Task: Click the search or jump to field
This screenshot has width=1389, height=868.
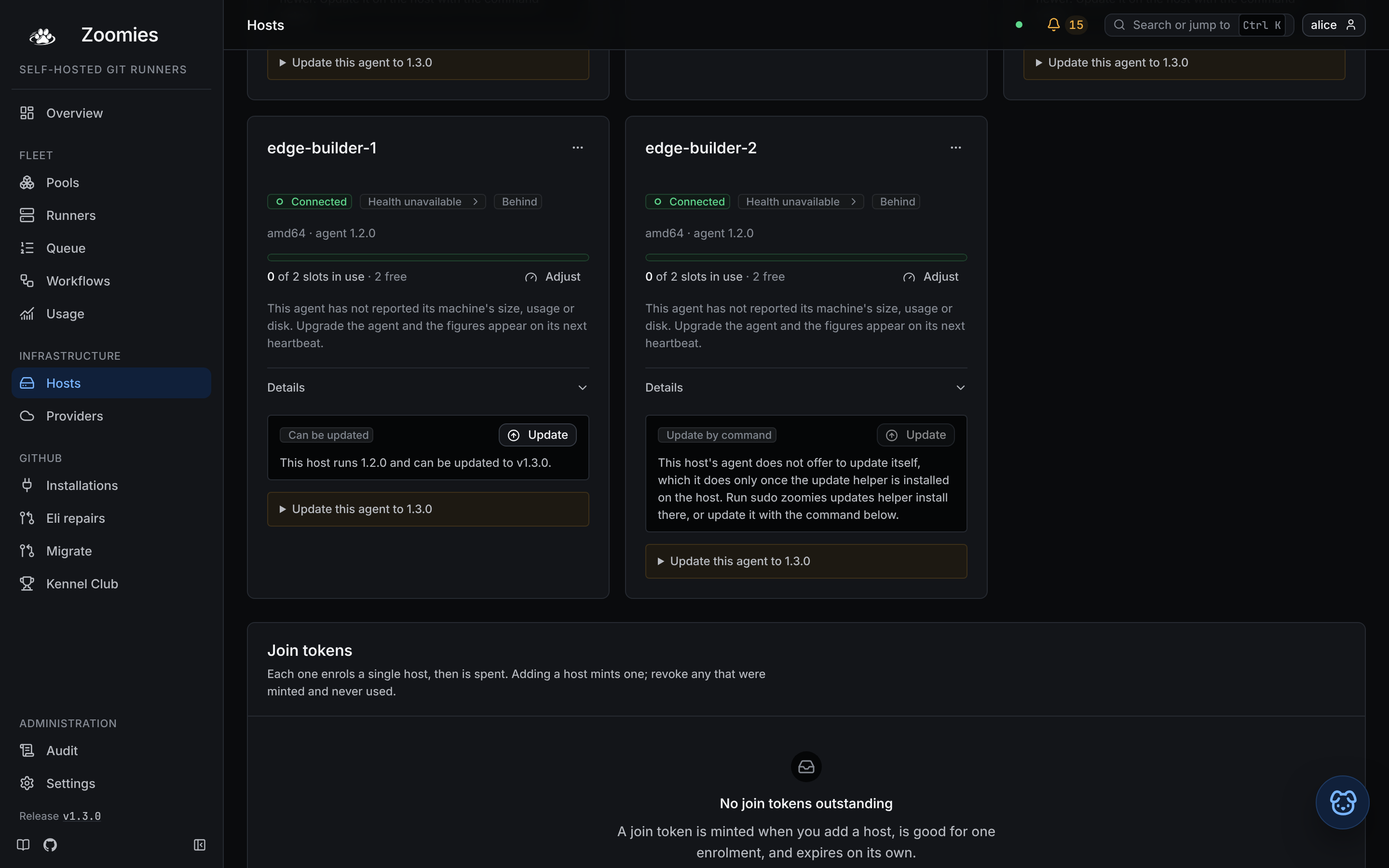Action: coord(1198,25)
